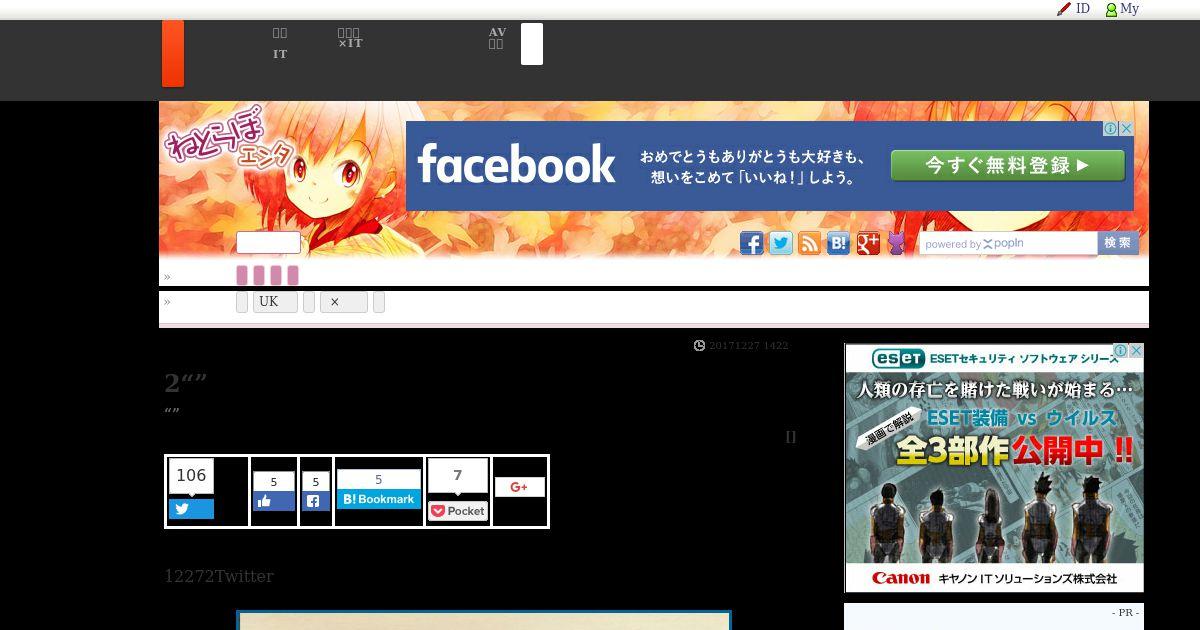Open the Hatena B! icon in header
The height and width of the screenshot is (630, 1200).
(x=838, y=243)
